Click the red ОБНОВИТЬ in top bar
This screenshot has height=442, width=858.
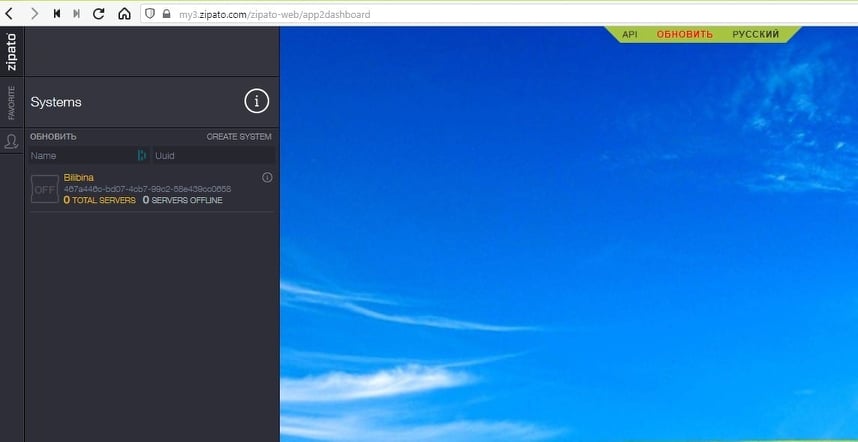[x=684, y=34]
